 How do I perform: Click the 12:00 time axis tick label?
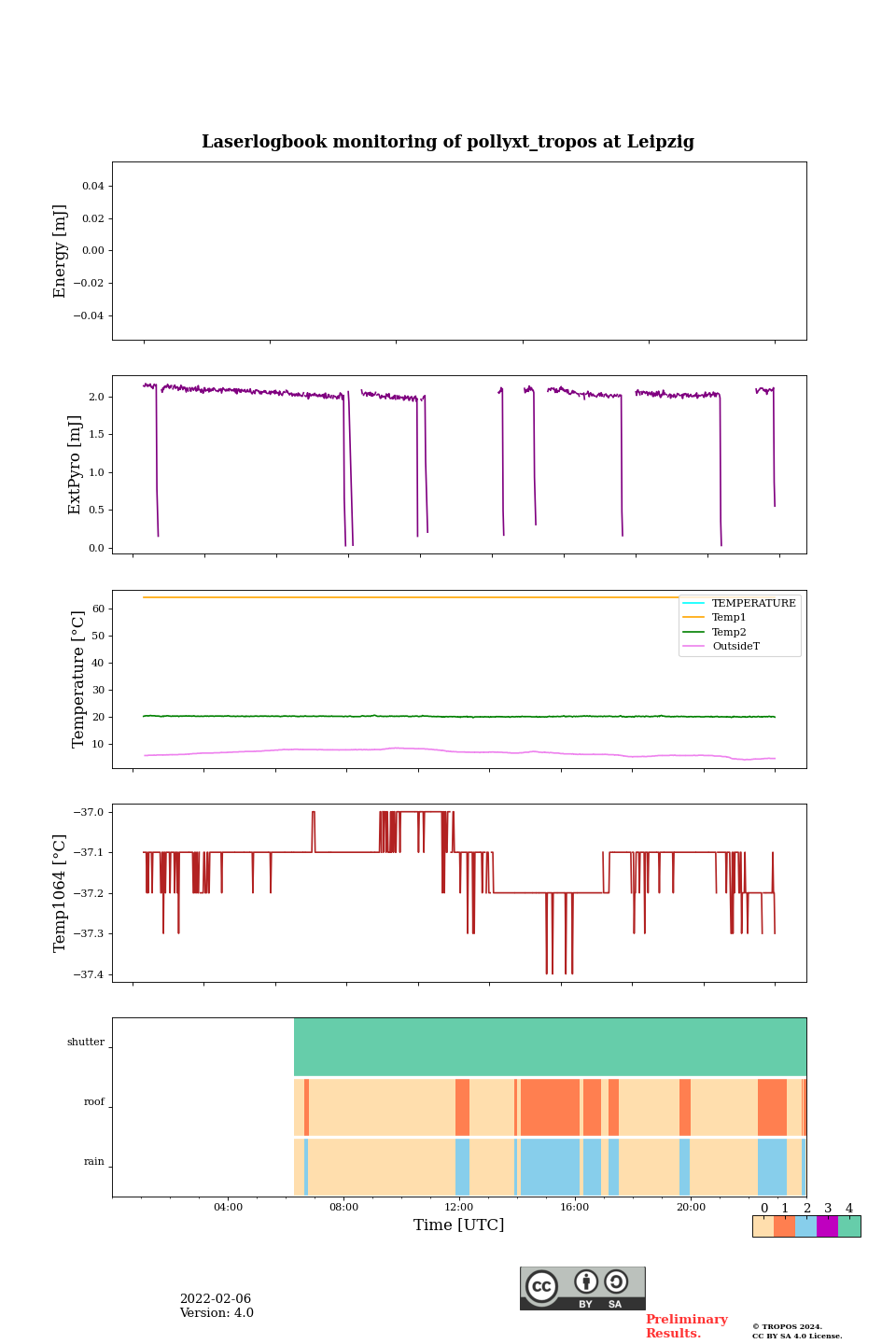[459, 1207]
